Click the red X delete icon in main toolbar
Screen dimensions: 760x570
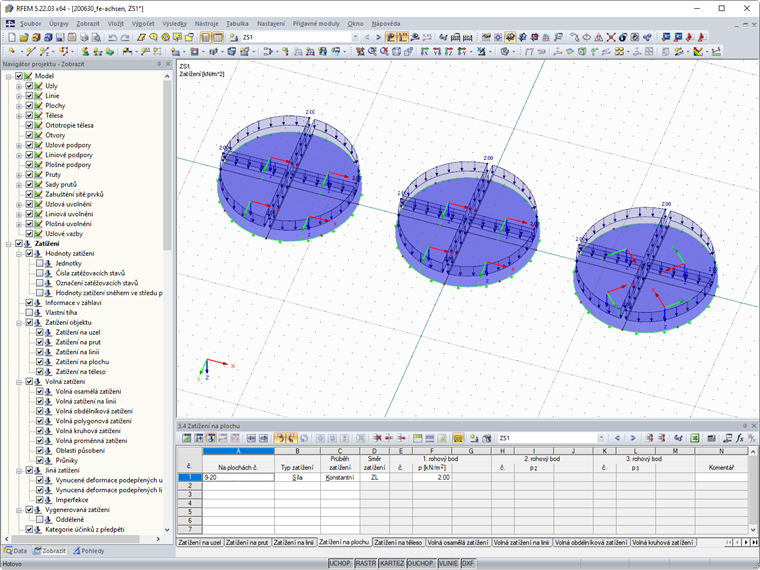(611, 37)
